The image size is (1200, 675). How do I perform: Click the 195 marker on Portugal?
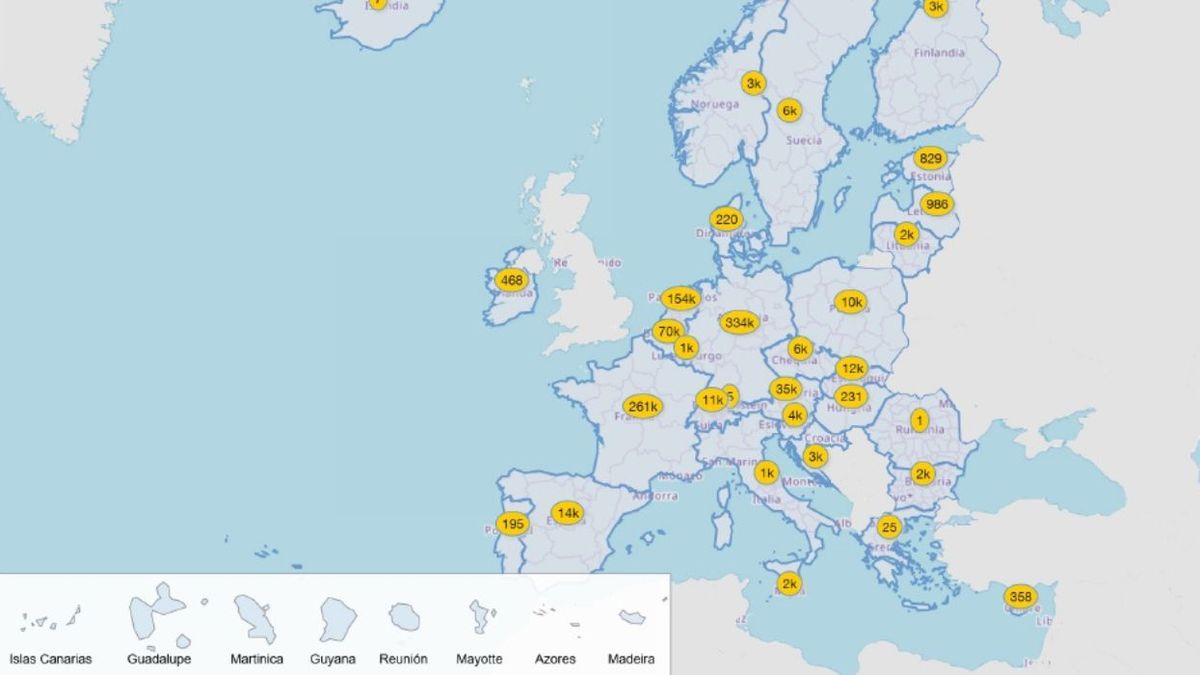click(513, 524)
